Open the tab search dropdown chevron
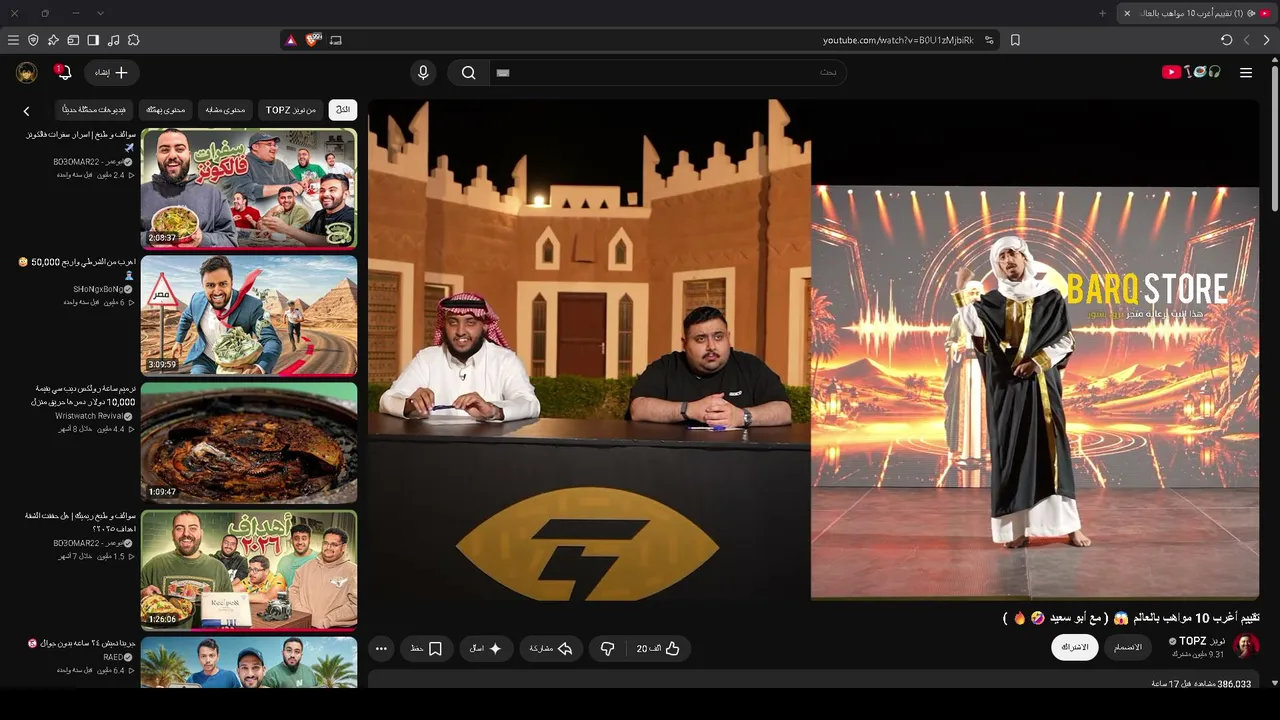This screenshot has height=720, width=1280. (x=100, y=13)
